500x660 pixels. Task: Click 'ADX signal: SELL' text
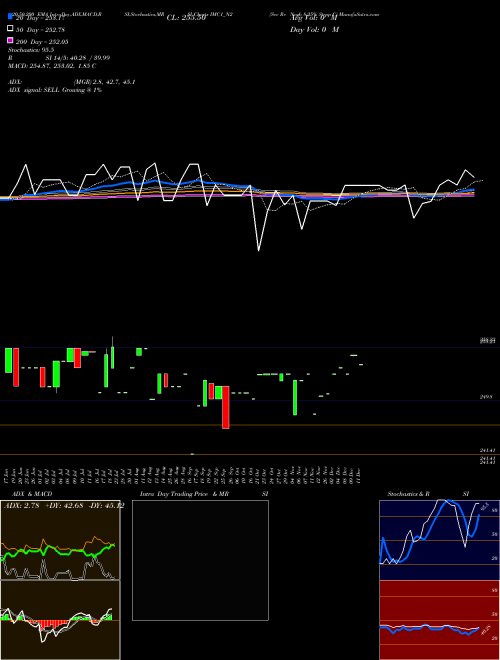point(34,90)
